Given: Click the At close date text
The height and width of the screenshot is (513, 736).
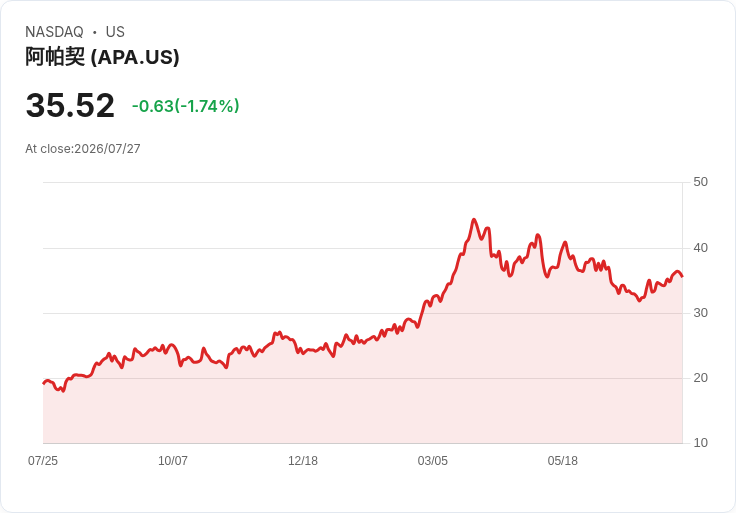Looking at the screenshot, I should pyautogui.click(x=83, y=149).
